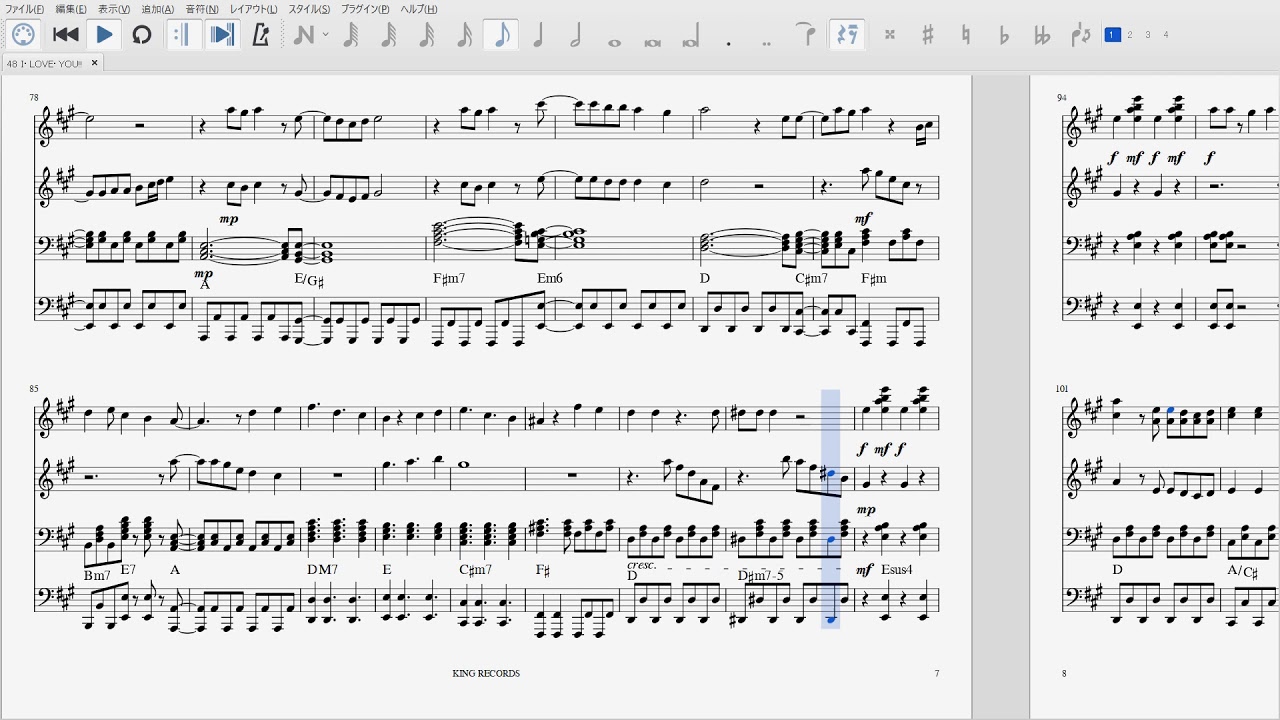Toggle play repeats button
Screen dimensions: 1280x720
(183, 35)
